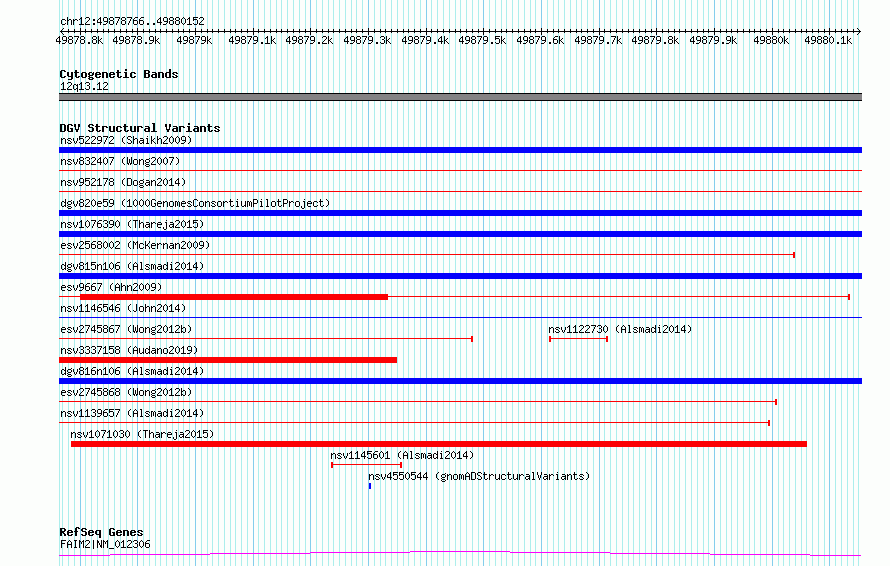Screen dimensions: 890x566
Task: Click the small blue nsv4550544 marker
Action: coord(370,486)
